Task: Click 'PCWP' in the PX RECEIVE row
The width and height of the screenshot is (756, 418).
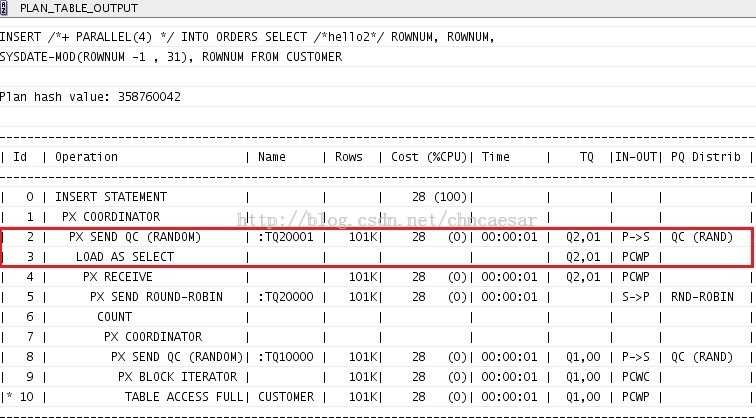Action: pyautogui.click(x=636, y=277)
